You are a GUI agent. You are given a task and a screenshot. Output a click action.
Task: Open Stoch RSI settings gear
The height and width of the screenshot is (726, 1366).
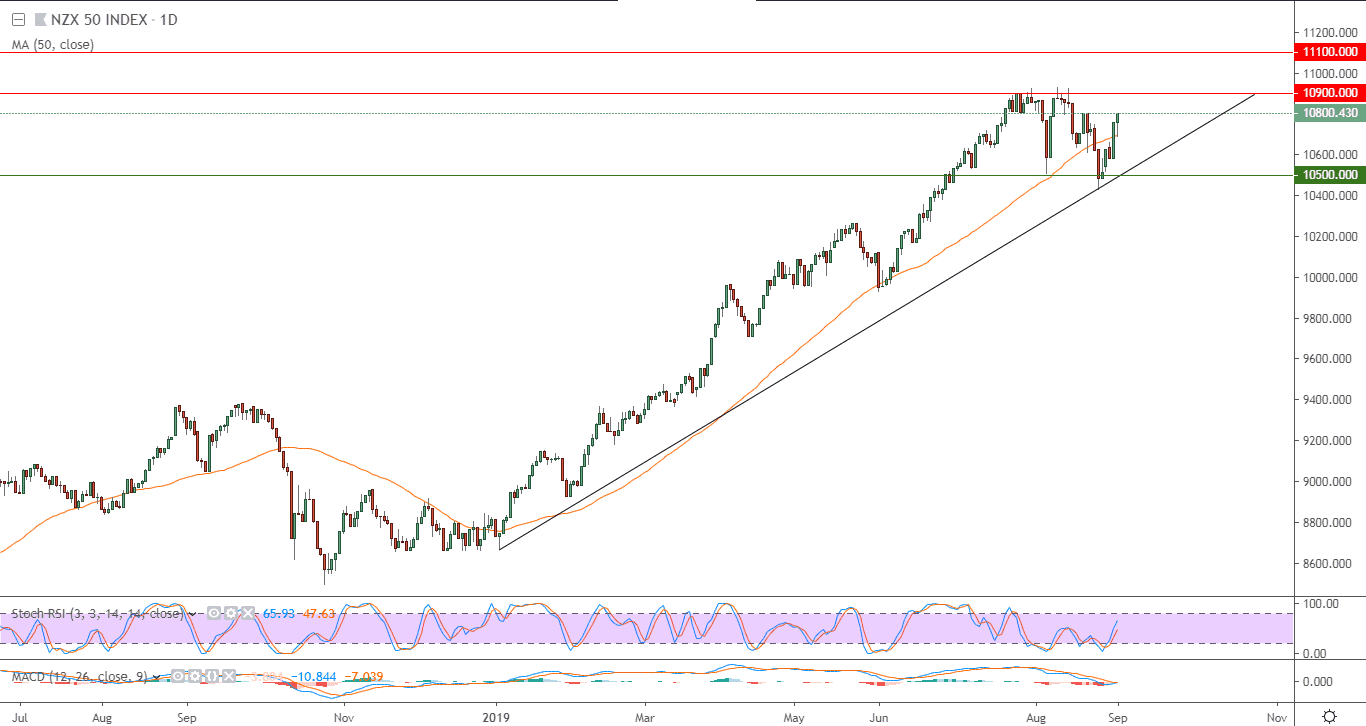231,613
